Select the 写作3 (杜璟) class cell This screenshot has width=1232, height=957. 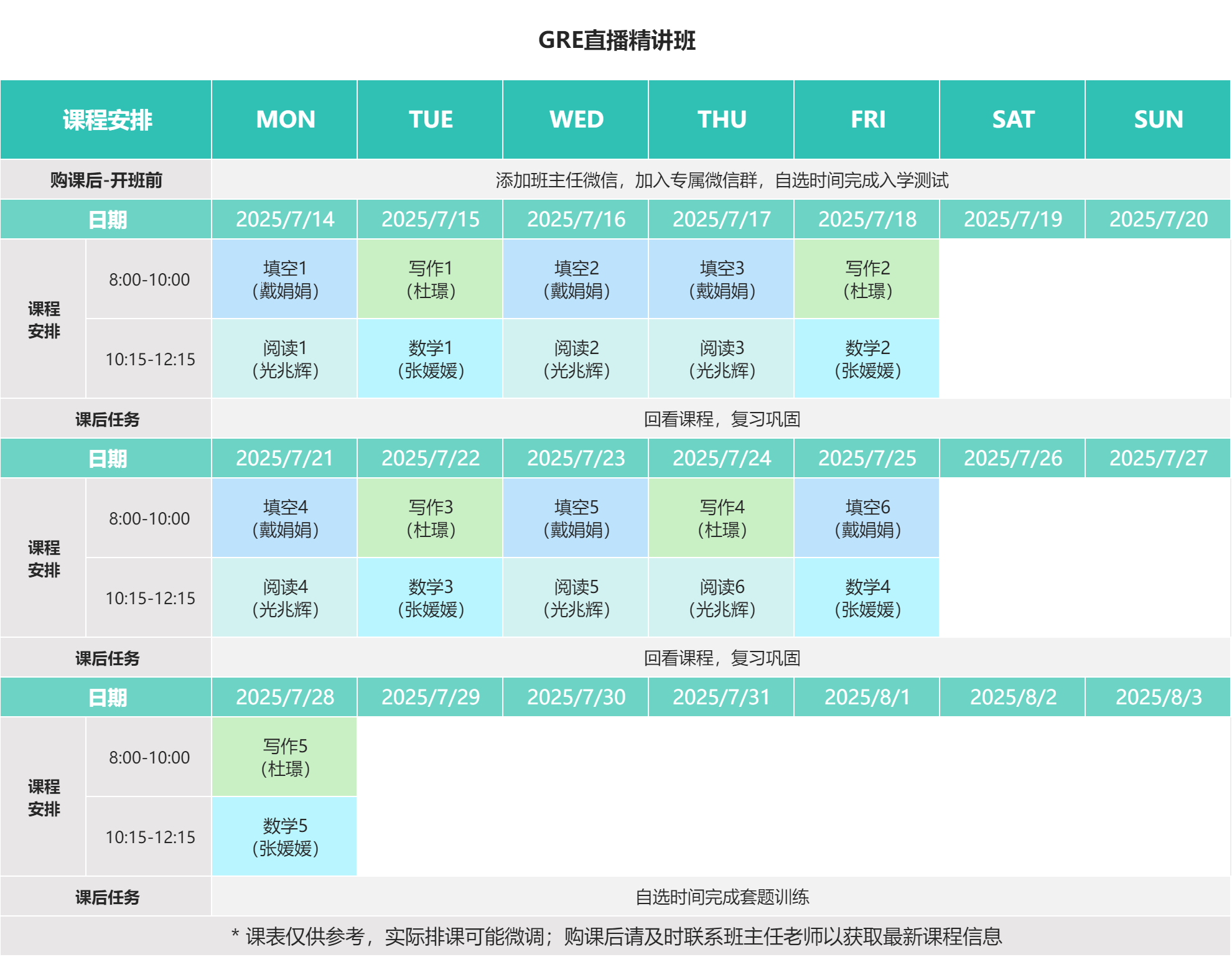pos(431,518)
